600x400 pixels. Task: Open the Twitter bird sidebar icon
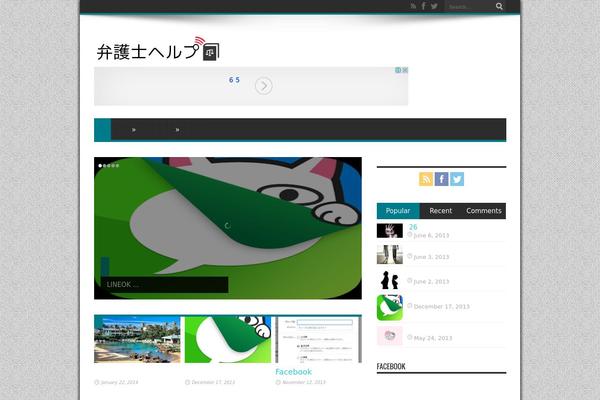coord(457,179)
